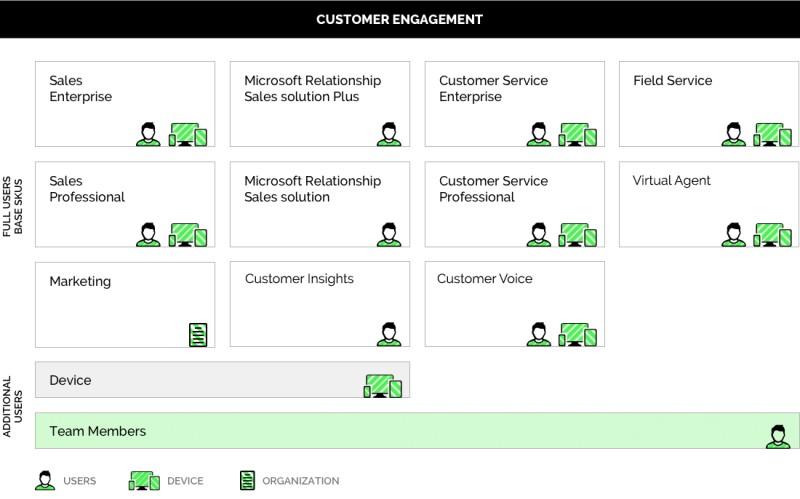Click the user icon in Team Members bar
Screen dimensions: 800x499
(778, 437)
